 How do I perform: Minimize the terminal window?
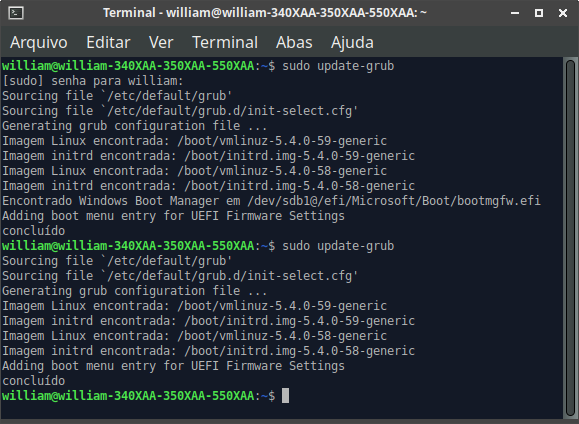(515, 13)
